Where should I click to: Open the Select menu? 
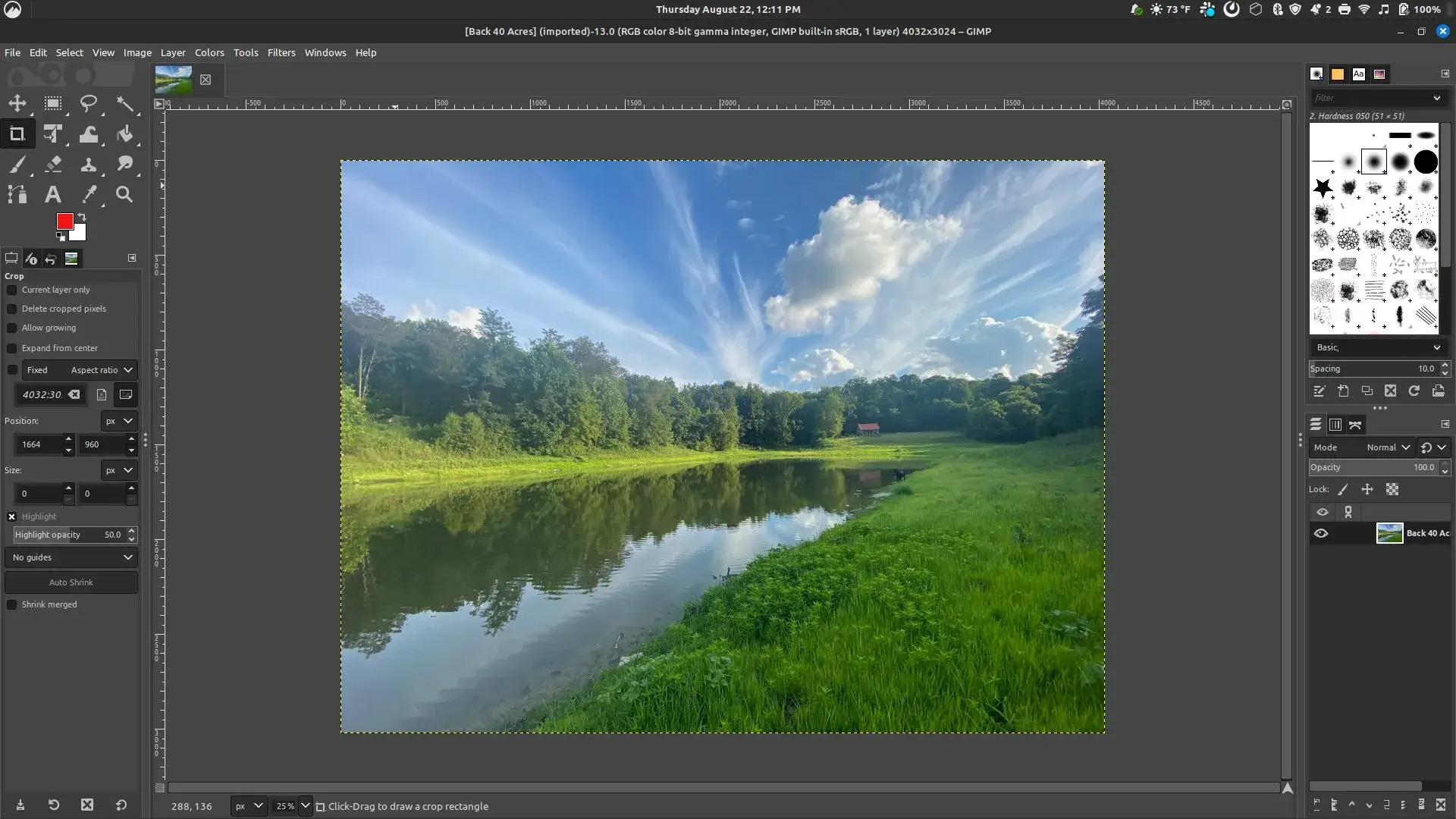(69, 52)
